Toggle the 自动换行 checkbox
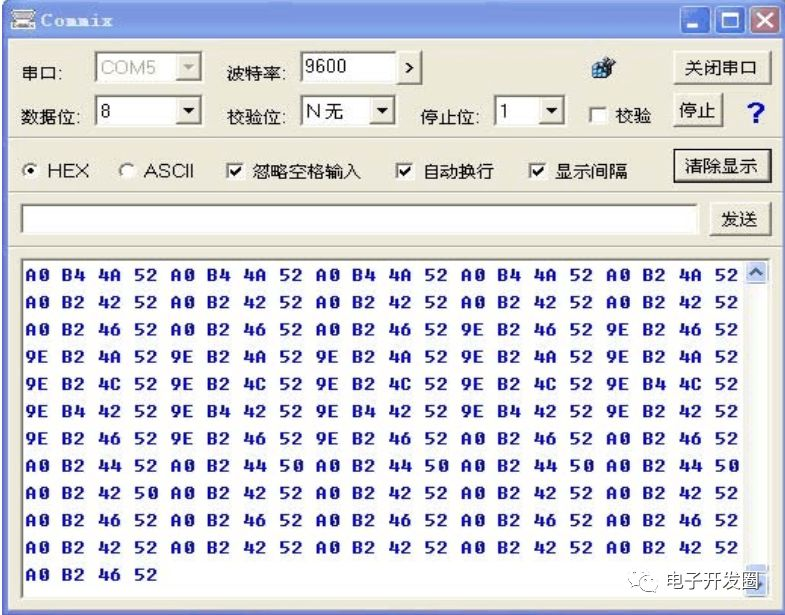 (404, 171)
